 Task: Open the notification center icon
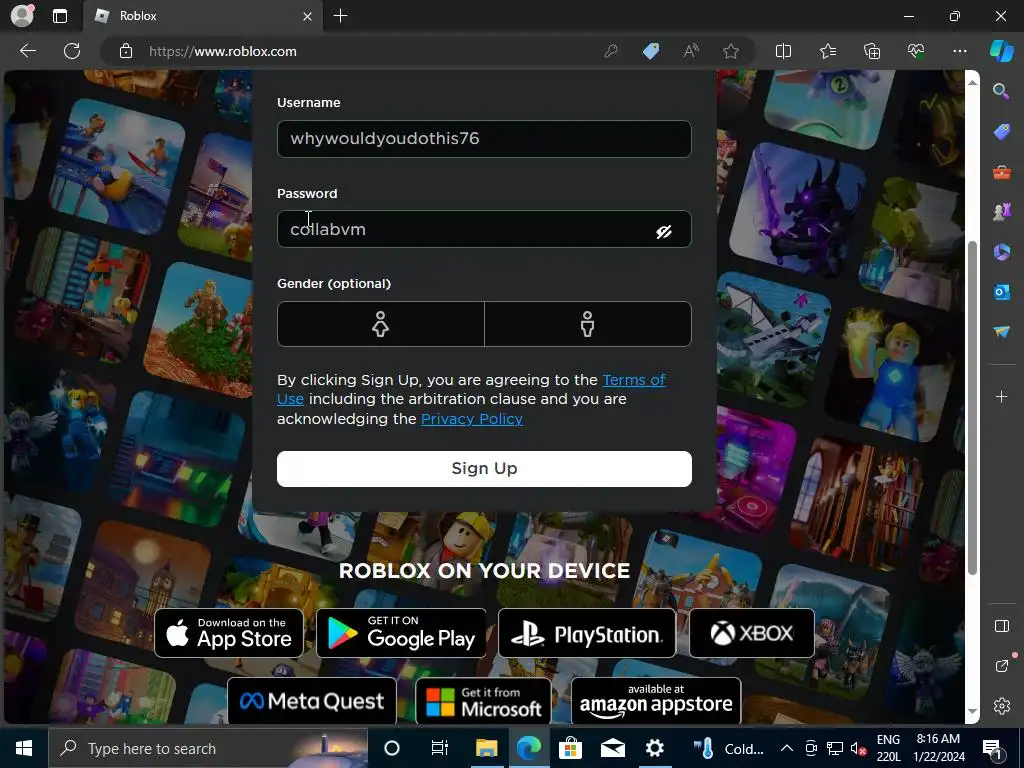992,748
